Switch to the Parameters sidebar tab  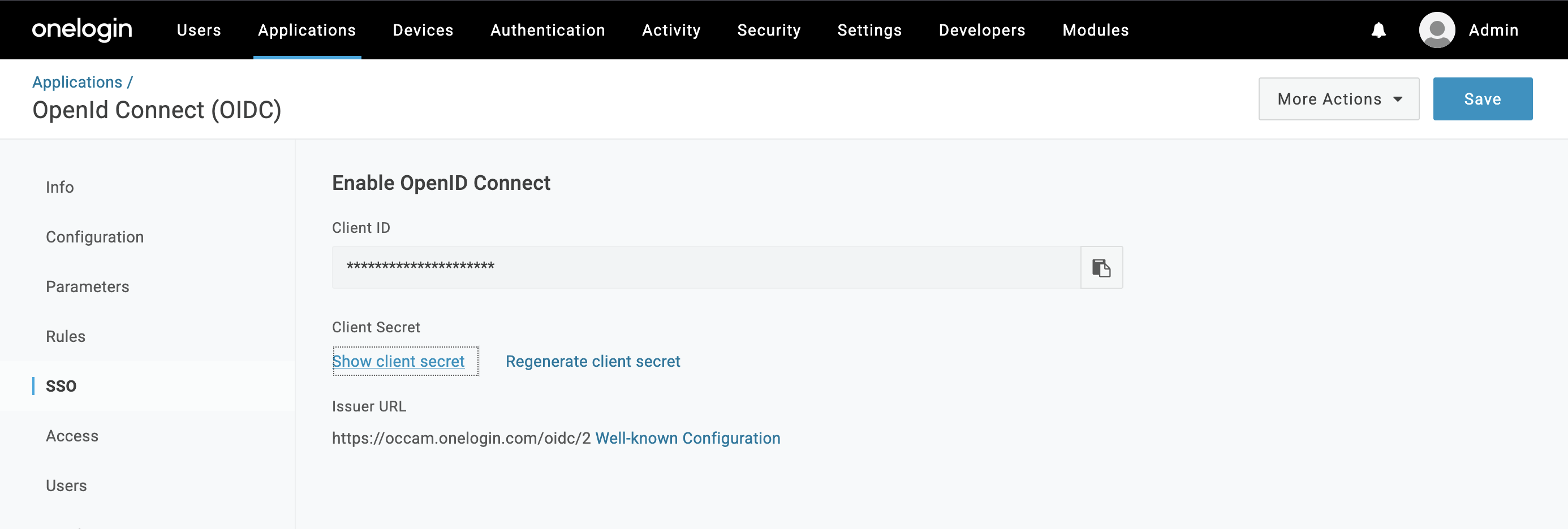tap(88, 287)
